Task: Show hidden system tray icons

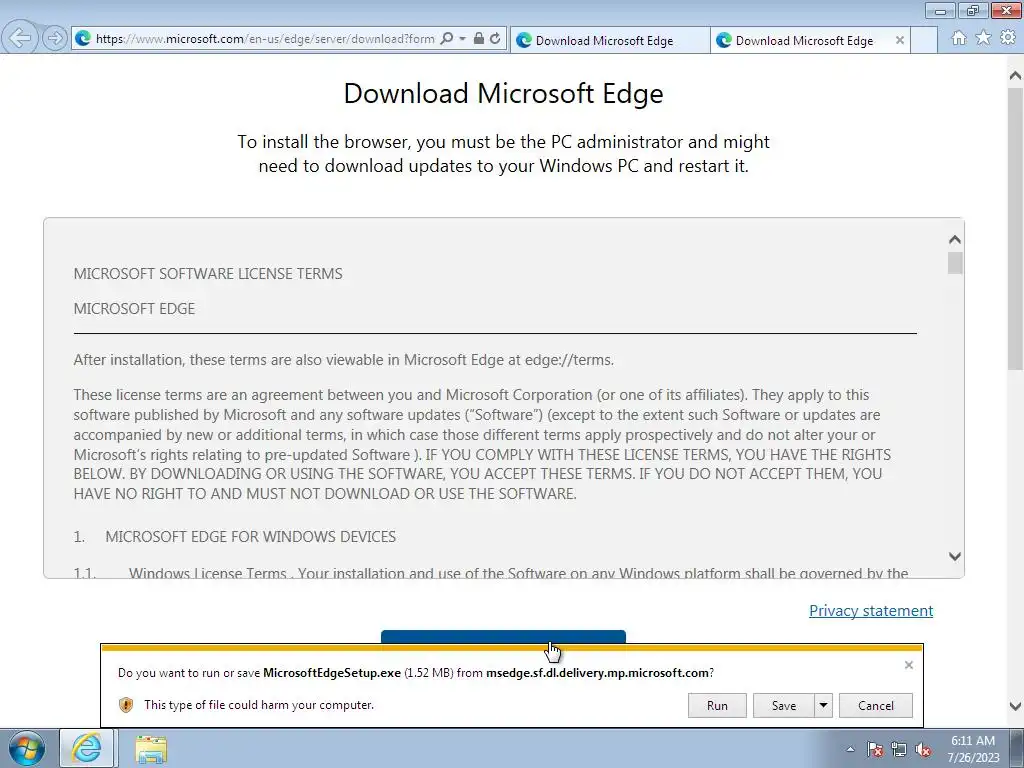Action: coord(850,749)
